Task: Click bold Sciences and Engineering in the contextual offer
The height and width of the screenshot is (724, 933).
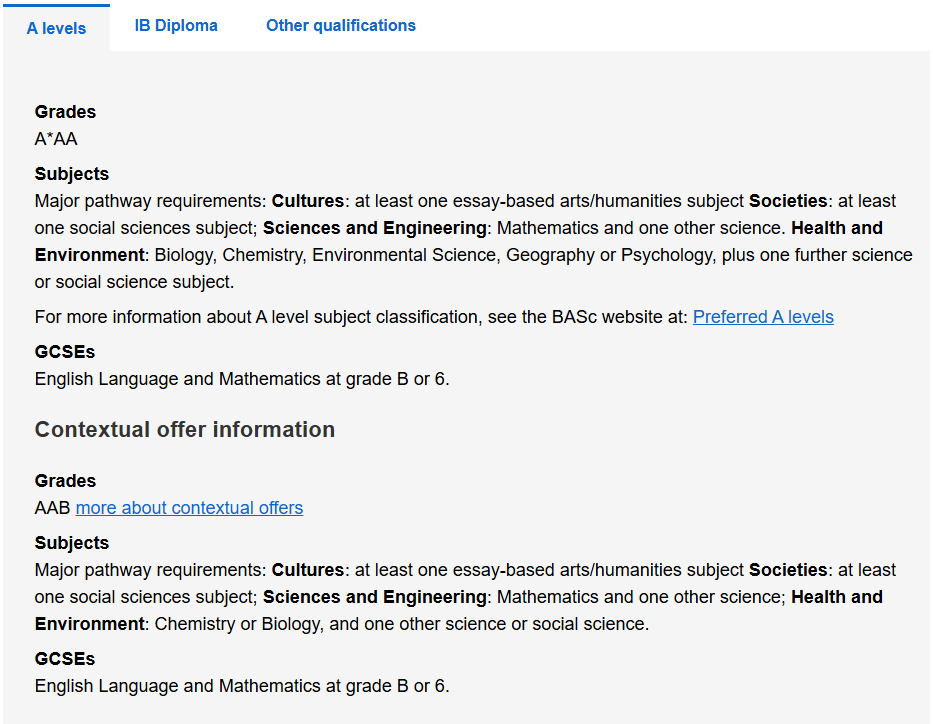Action: coord(375,597)
